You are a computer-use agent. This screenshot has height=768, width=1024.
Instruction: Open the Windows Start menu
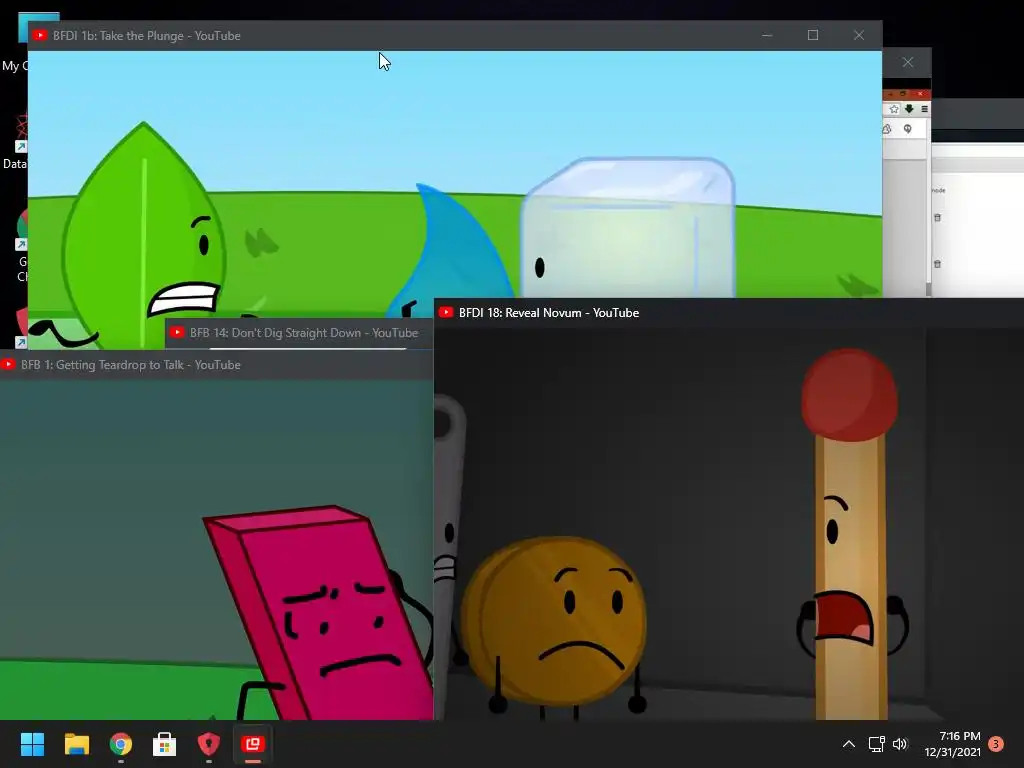[x=32, y=744]
